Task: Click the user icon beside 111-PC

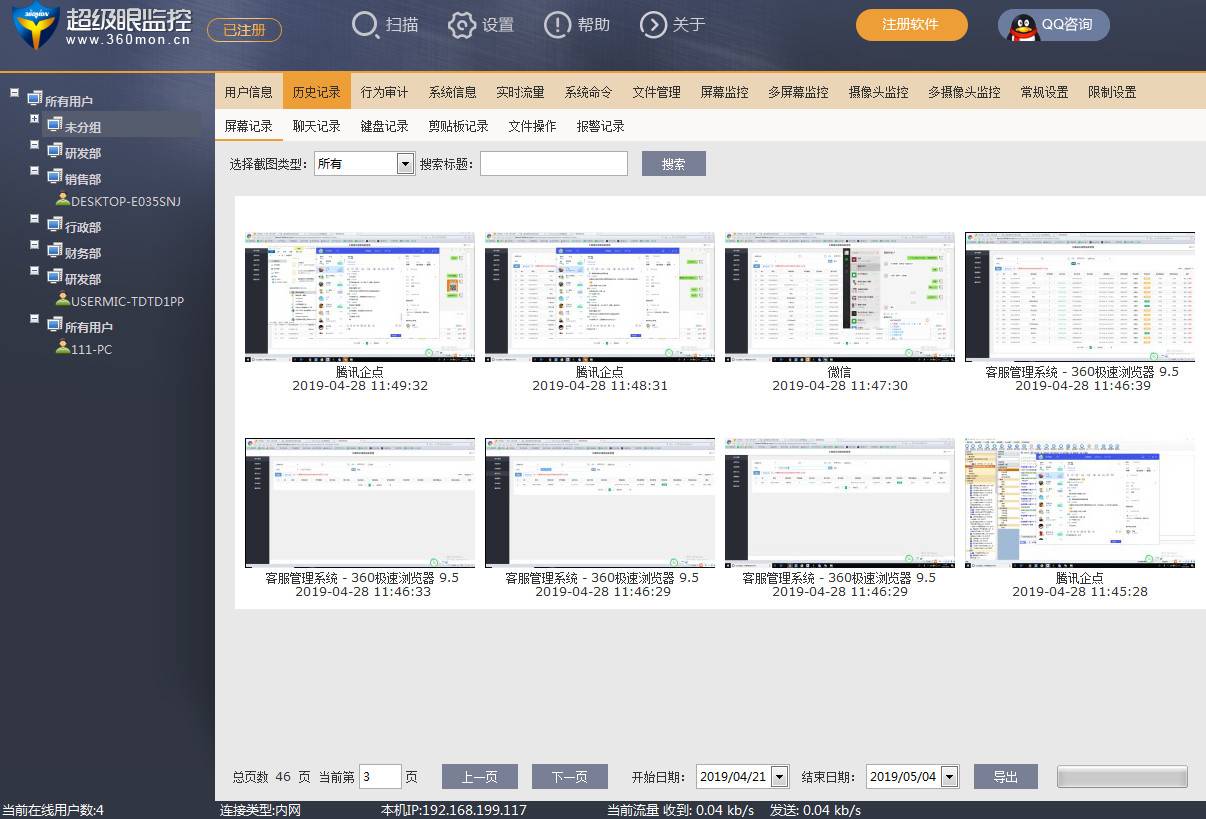Action: [63, 348]
